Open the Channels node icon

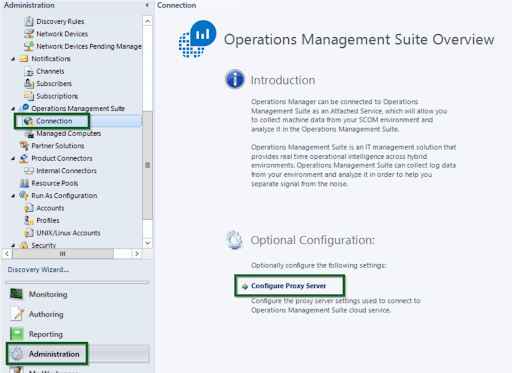pyautogui.click(x=29, y=71)
